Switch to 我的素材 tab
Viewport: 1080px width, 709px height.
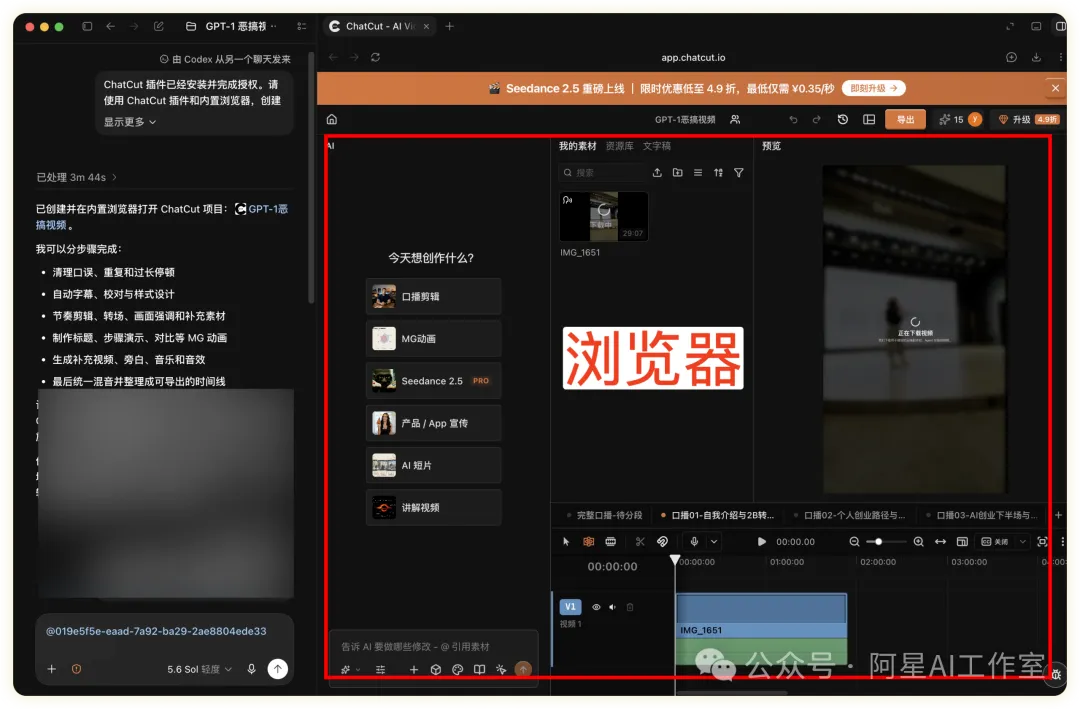pyautogui.click(x=577, y=146)
